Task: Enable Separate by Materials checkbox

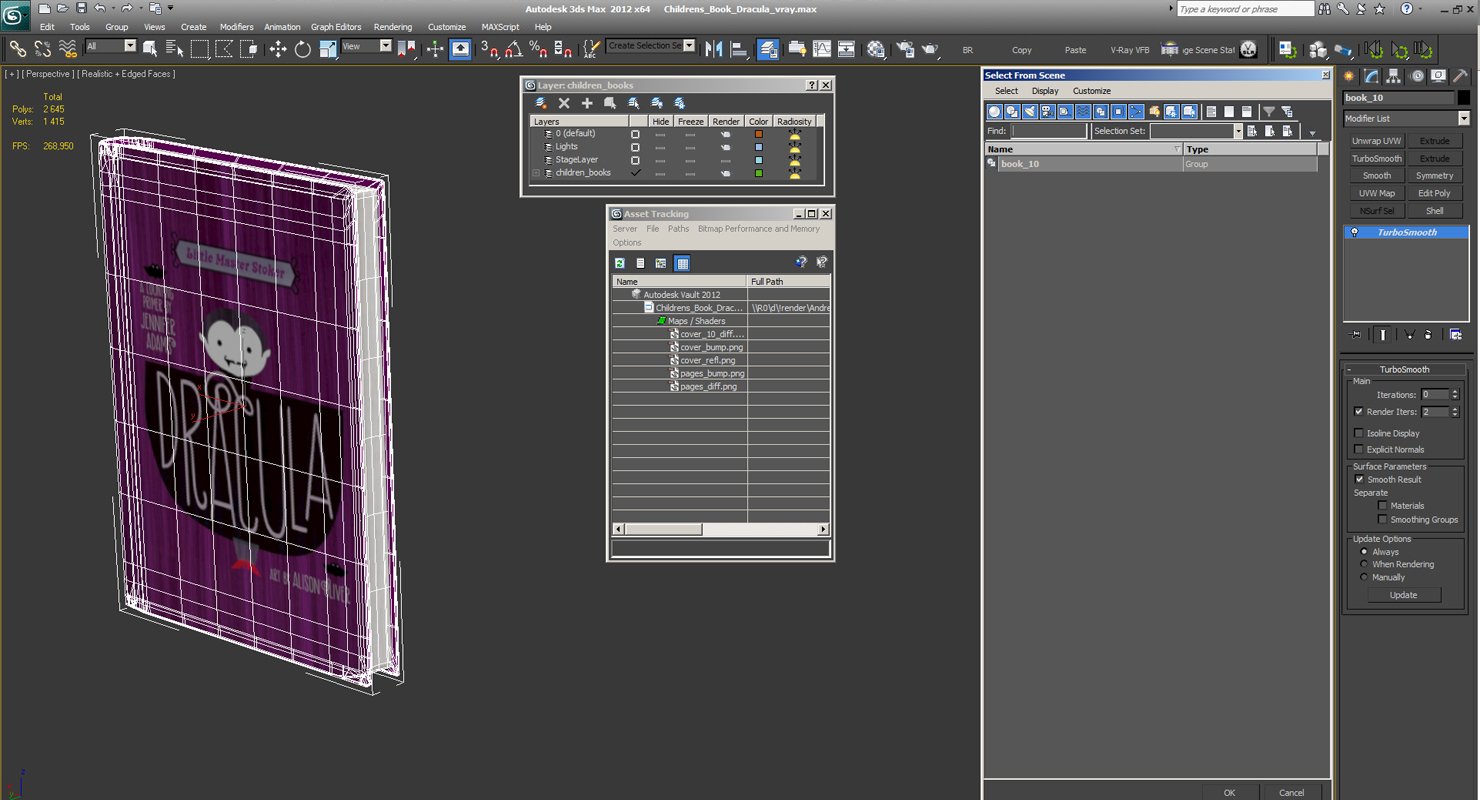Action: [x=1383, y=505]
